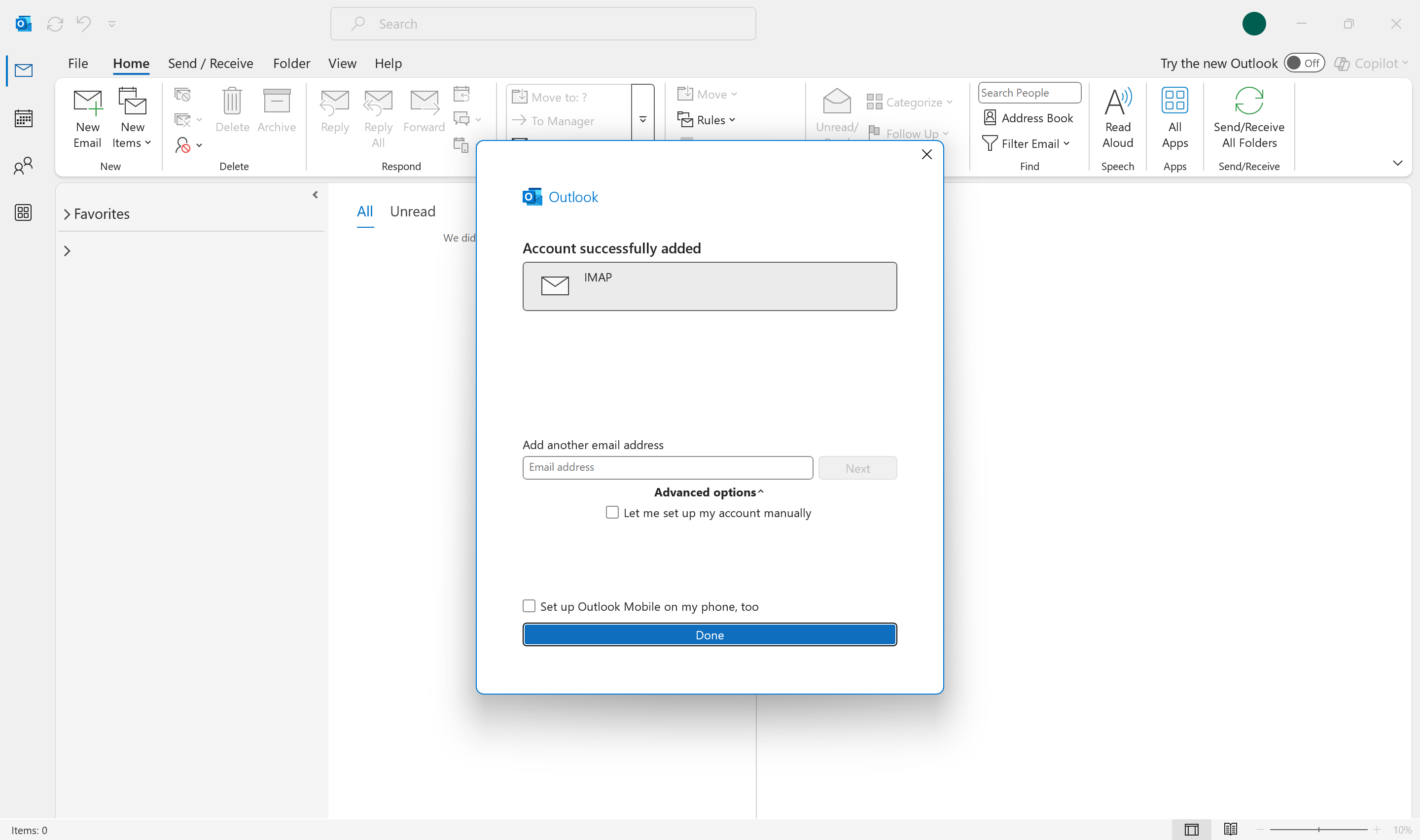1420x840 pixels.
Task: Switch to Normal view in status bar
Action: click(1191, 830)
